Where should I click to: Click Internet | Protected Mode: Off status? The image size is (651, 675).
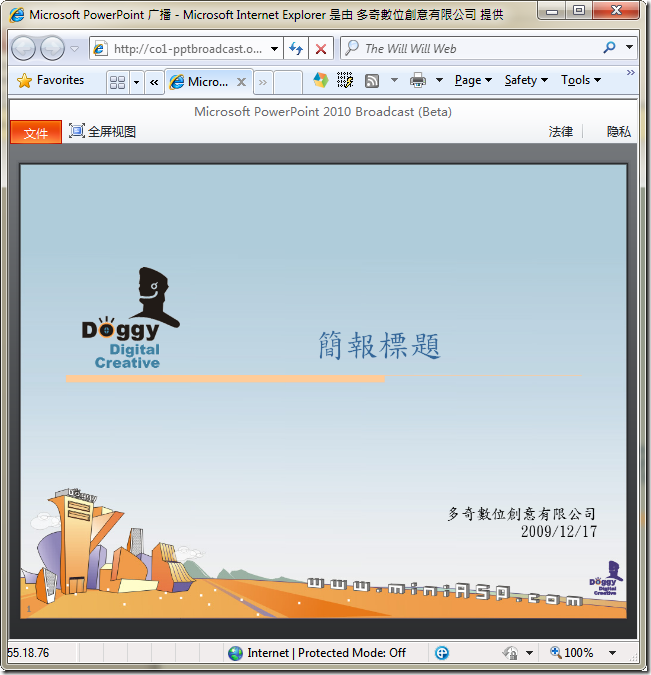coord(326,653)
